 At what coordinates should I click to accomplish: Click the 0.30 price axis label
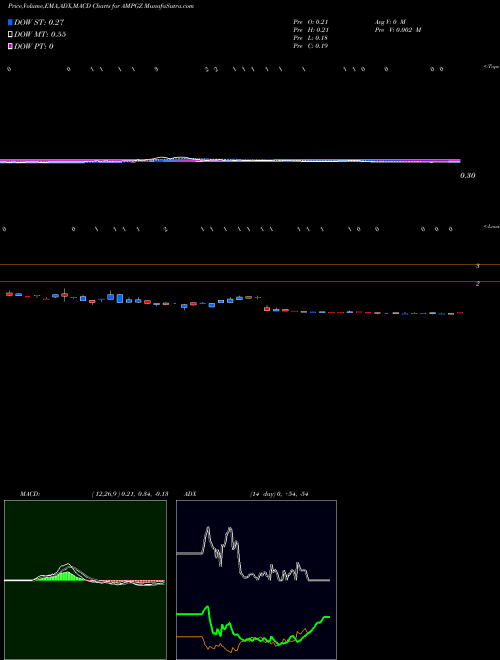467,176
